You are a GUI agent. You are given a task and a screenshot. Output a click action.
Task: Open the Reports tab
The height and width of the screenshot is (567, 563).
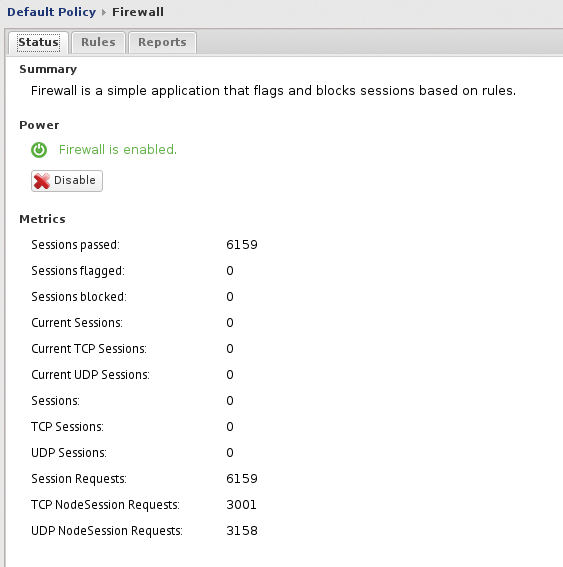(x=162, y=42)
